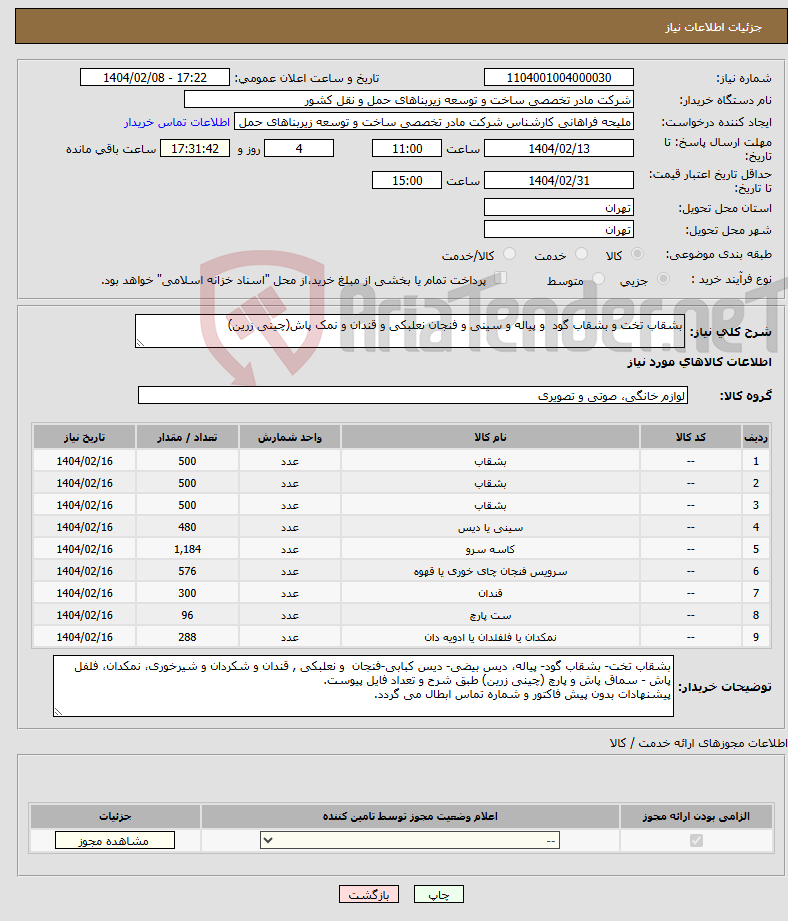Click the quantity 480 cell
788x921 pixels.
click(187, 527)
